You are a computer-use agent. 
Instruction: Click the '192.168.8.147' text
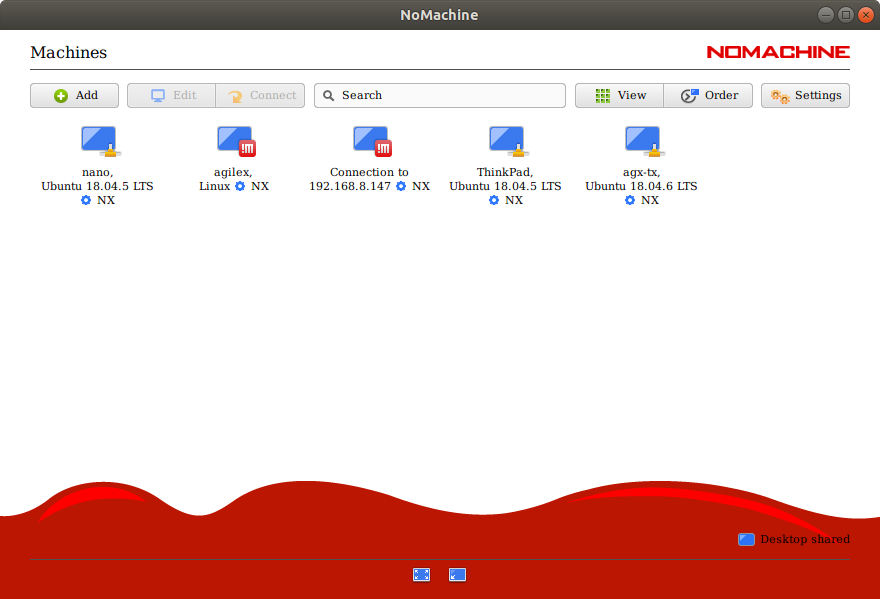pyautogui.click(x=350, y=186)
